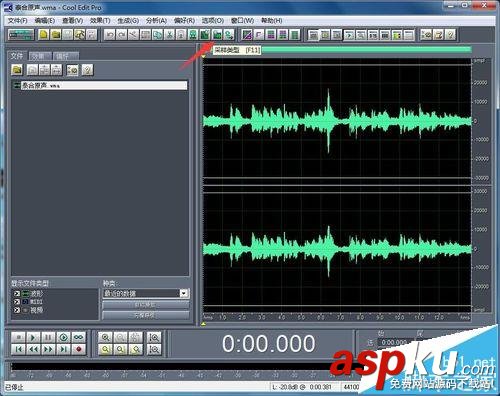
Task: Click the Play transport button
Action: click(x=33, y=337)
